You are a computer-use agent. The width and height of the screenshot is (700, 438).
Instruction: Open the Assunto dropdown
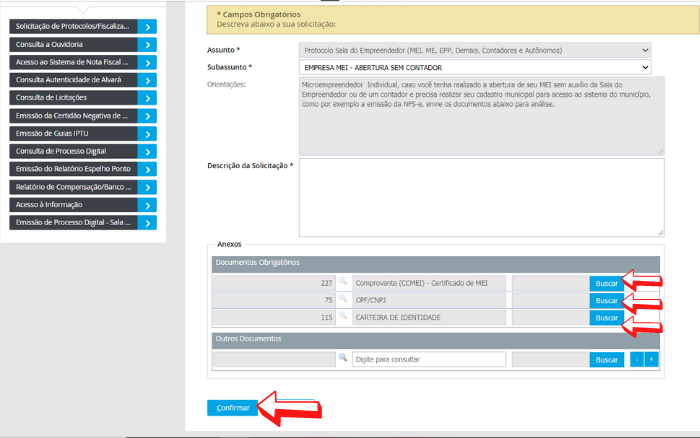tap(475, 48)
